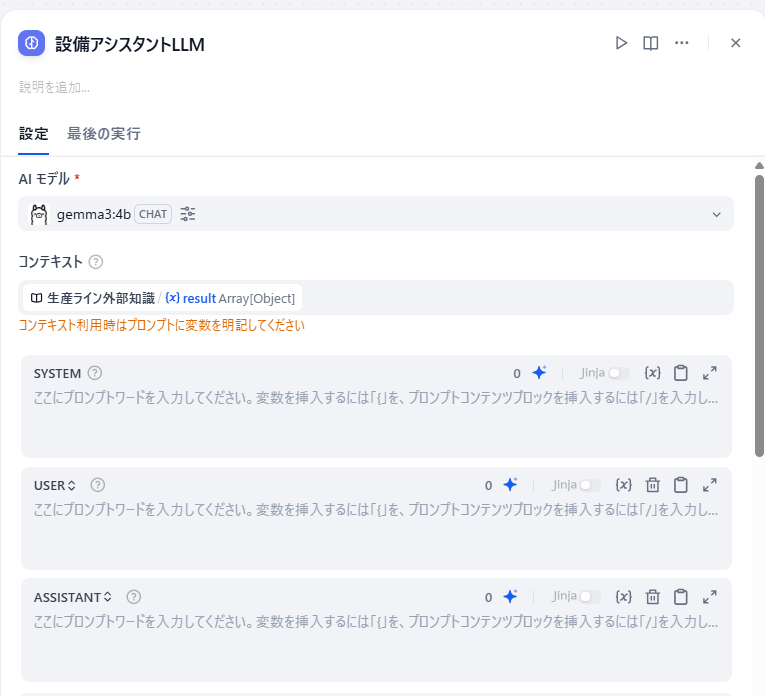Open the context variable 生産ライン外部知識 result
This screenshot has width=765, height=696.
pos(162,298)
